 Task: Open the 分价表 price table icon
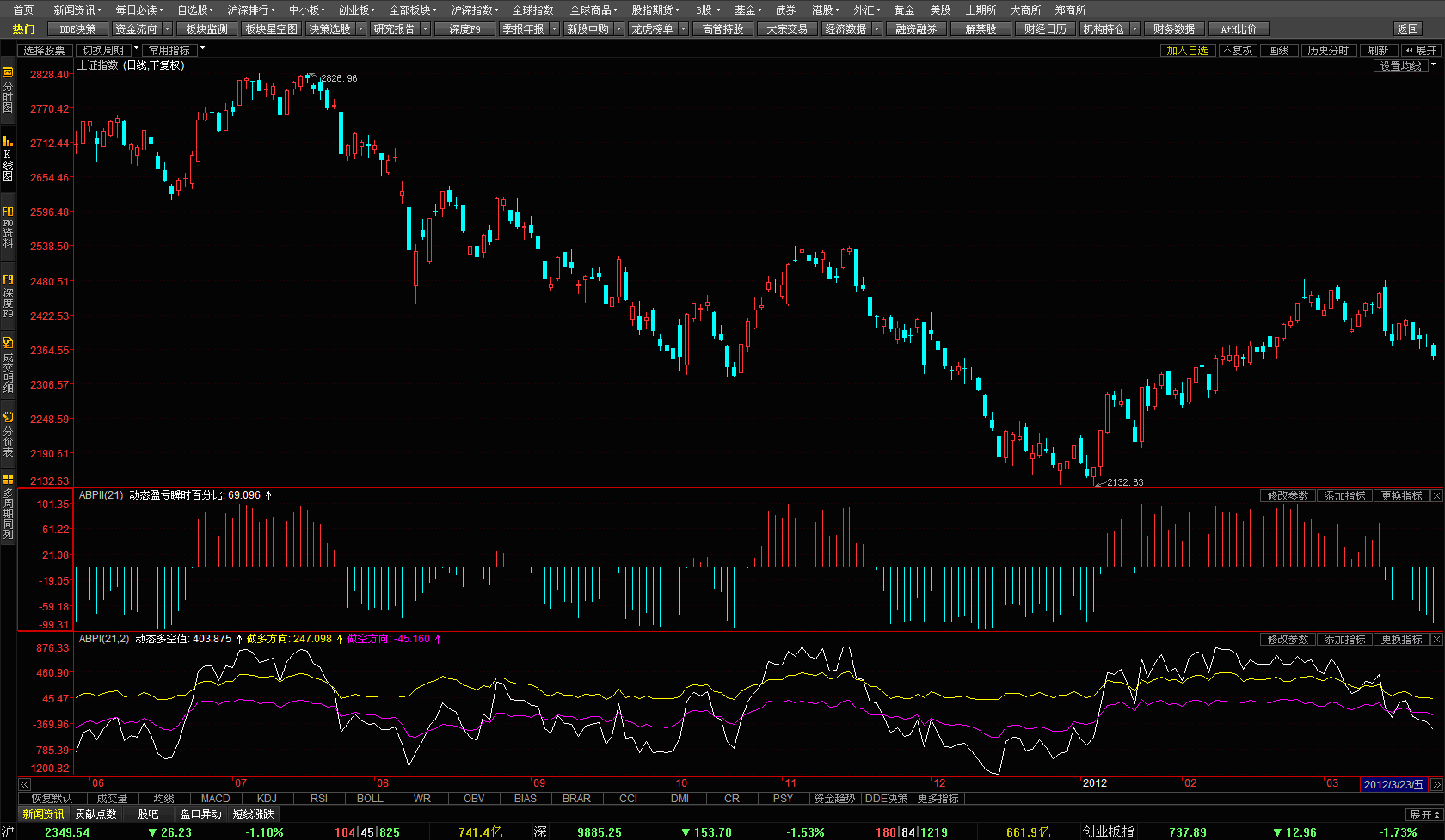point(8,433)
